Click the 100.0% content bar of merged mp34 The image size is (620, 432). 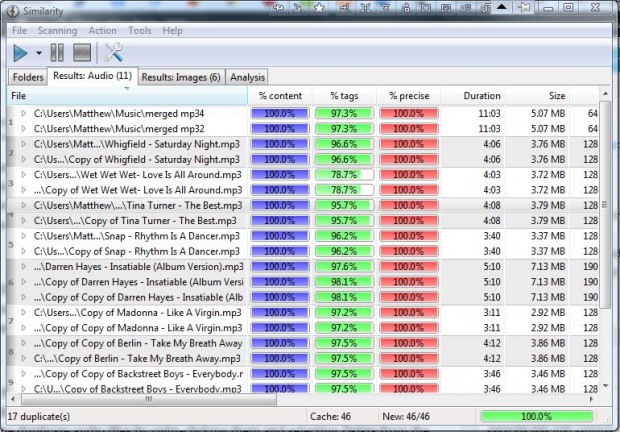(280, 113)
